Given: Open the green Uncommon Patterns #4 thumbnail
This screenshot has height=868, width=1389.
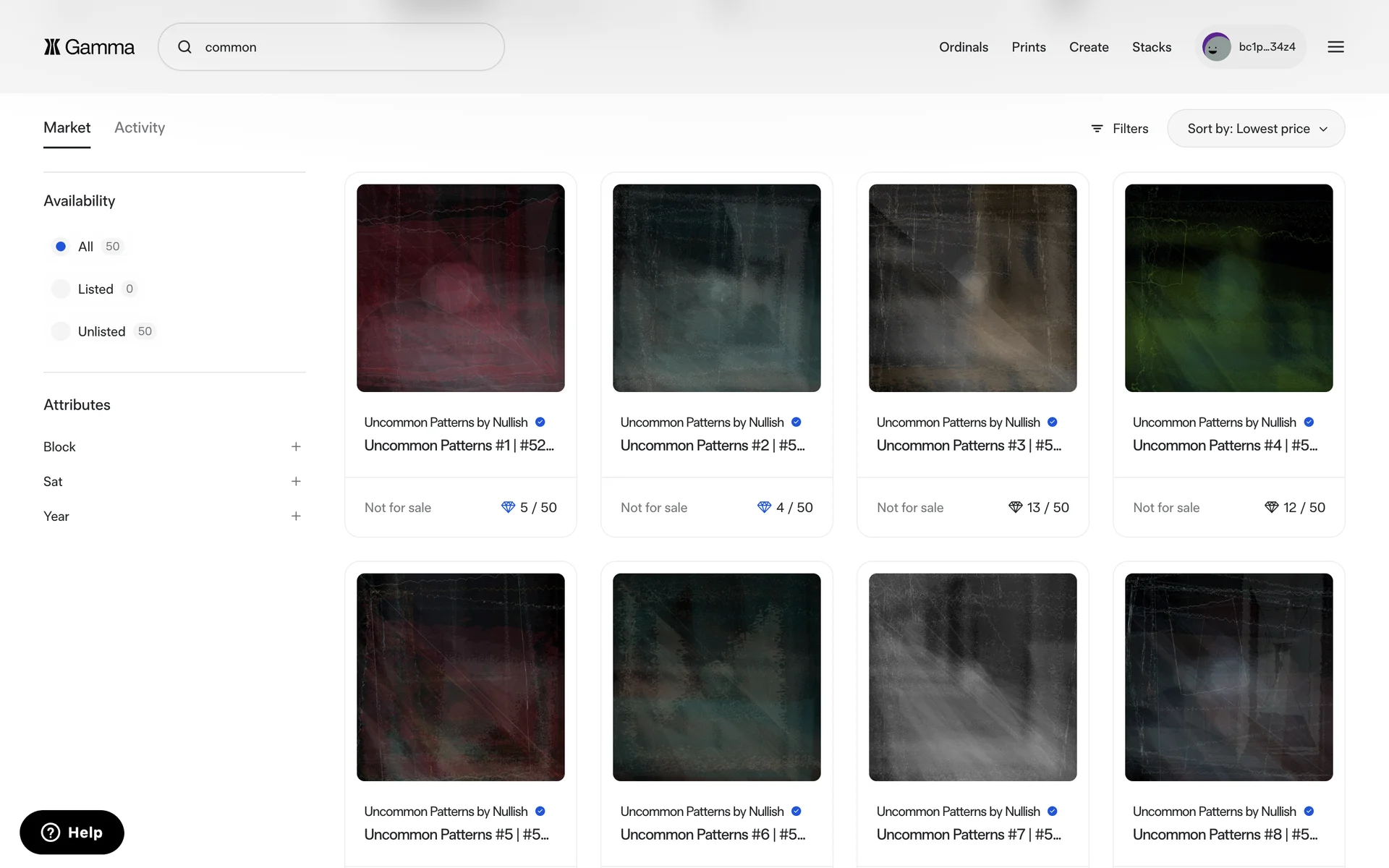Looking at the screenshot, I should [x=1228, y=288].
